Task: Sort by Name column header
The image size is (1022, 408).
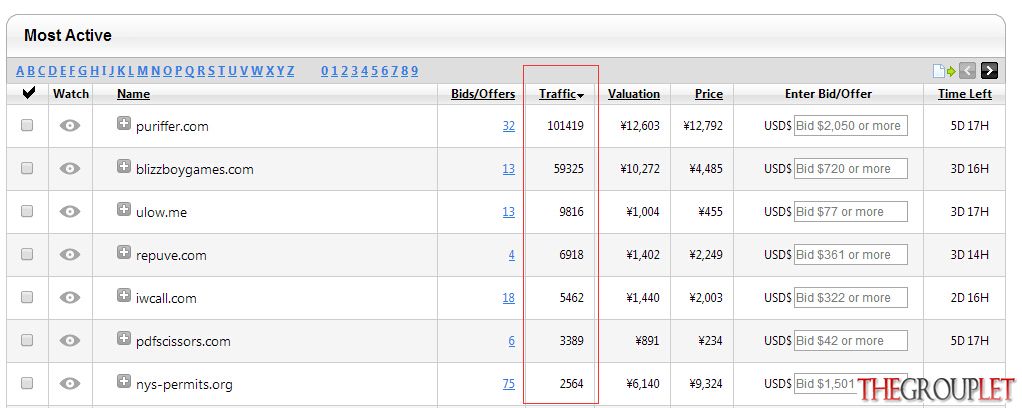Action: pyautogui.click(x=134, y=94)
